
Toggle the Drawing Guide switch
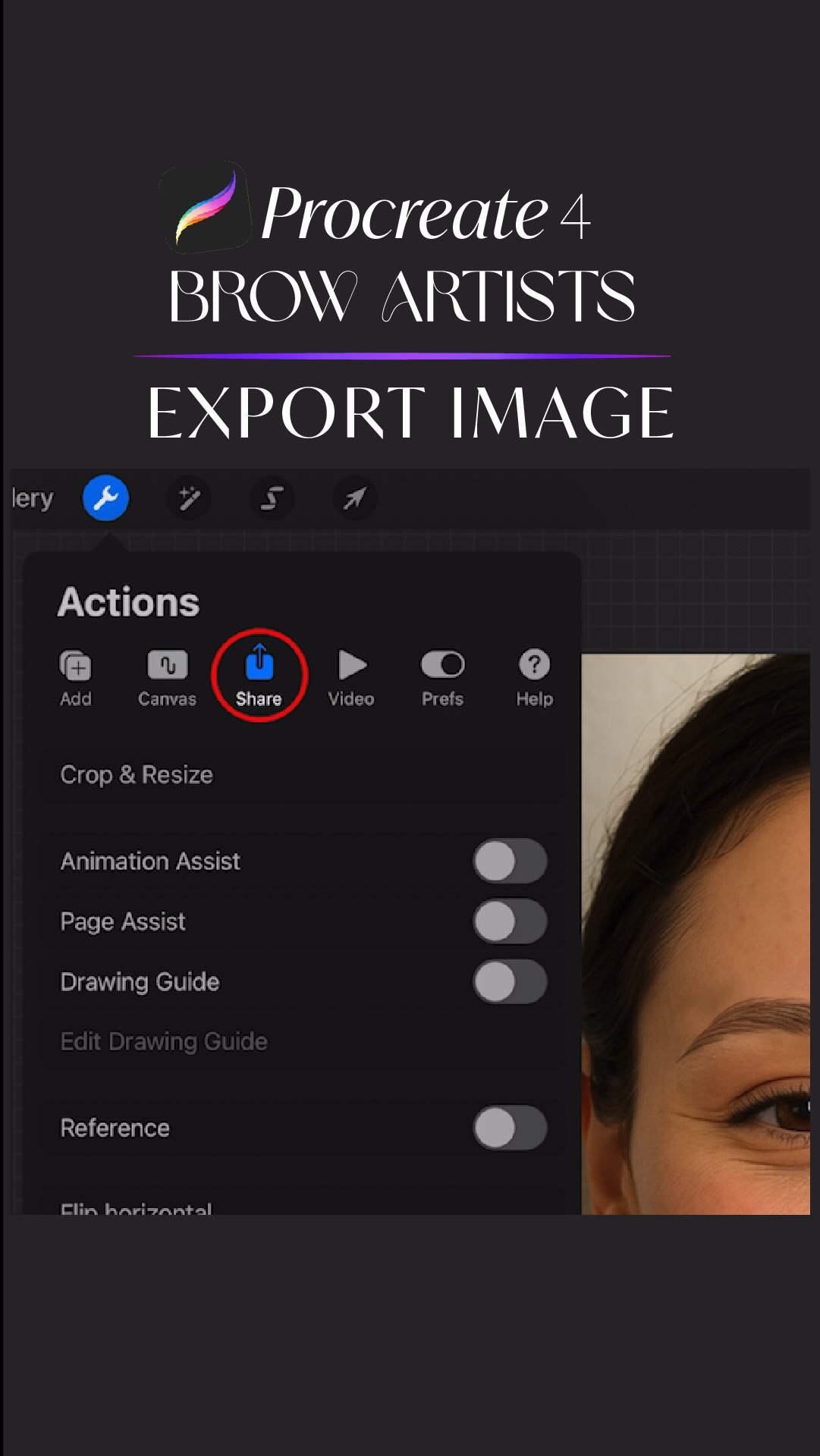pos(510,982)
